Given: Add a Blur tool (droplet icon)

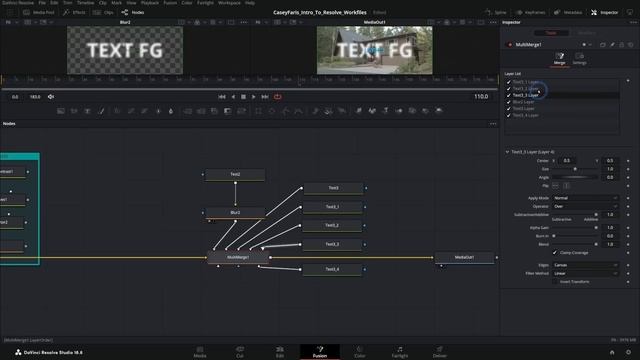Looking at the screenshot, I should 171,111.
